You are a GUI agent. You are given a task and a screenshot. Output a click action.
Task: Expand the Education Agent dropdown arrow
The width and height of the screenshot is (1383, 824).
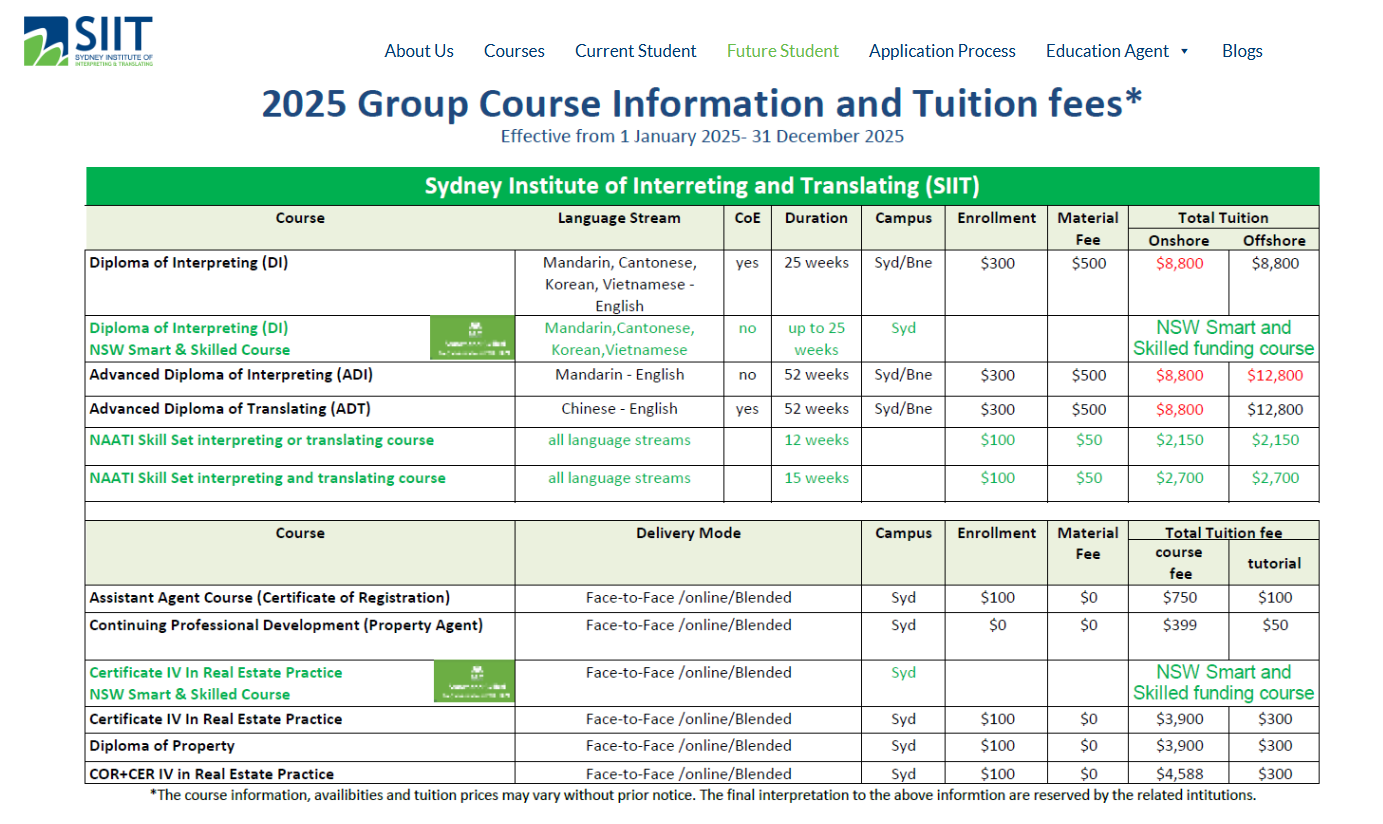click(x=1185, y=51)
